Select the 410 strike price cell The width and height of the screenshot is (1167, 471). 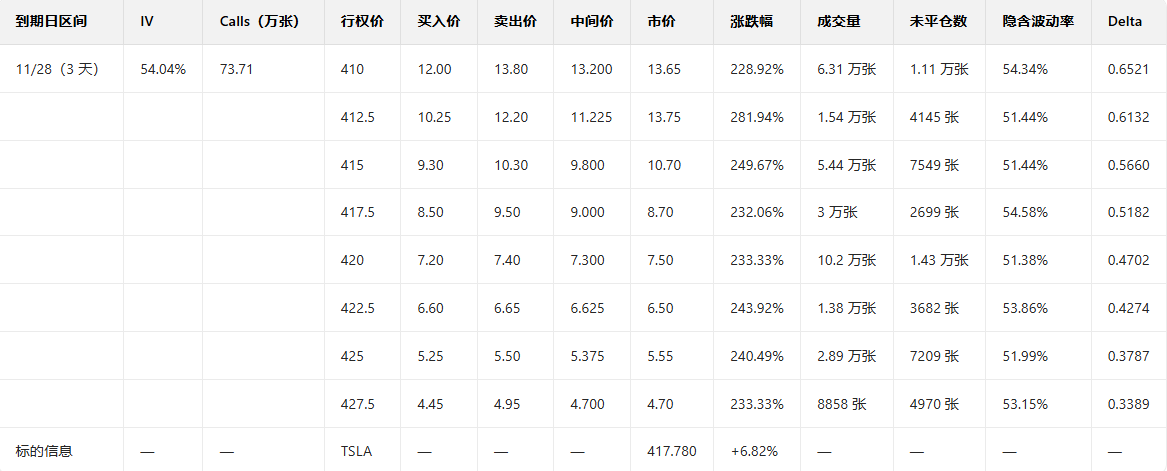(352, 69)
